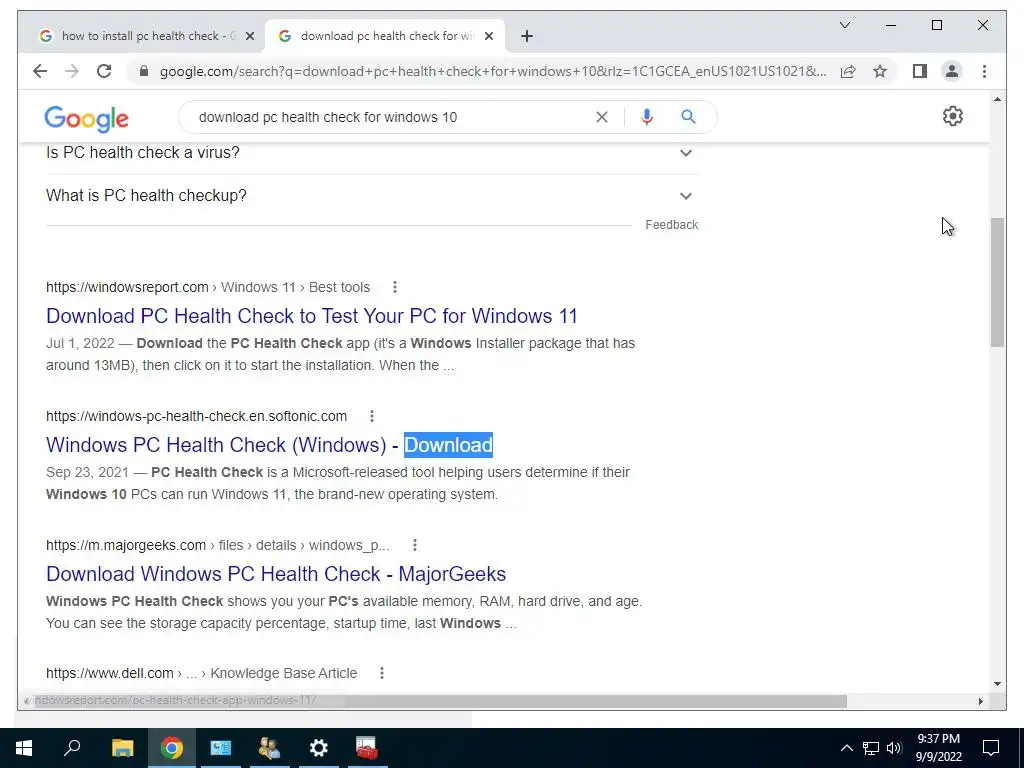Open 'Windows PC Health Check (Windows) - Download' result
The width and height of the screenshot is (1024, 768).
click(269, 445)
